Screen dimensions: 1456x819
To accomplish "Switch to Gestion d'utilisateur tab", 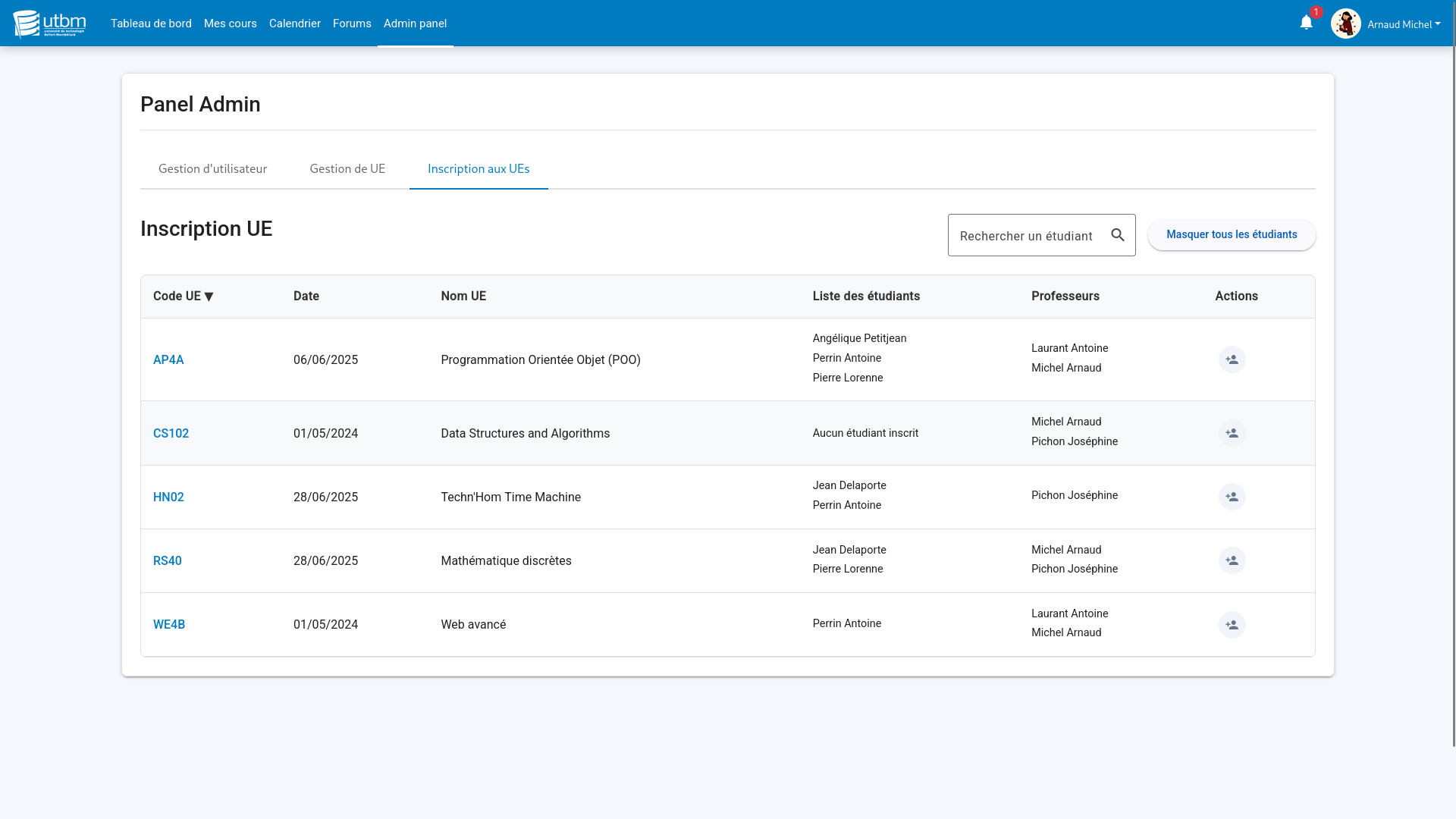I will pyautogui.click(x=212, y=168).
